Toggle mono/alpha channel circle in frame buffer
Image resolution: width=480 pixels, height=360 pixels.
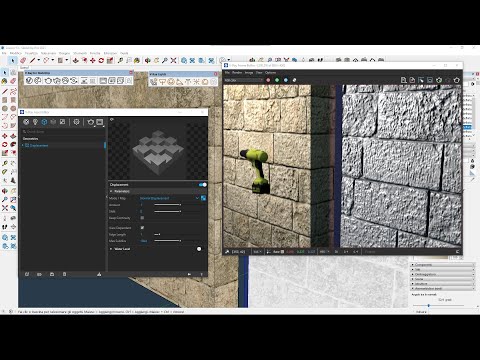coord(294,80)
